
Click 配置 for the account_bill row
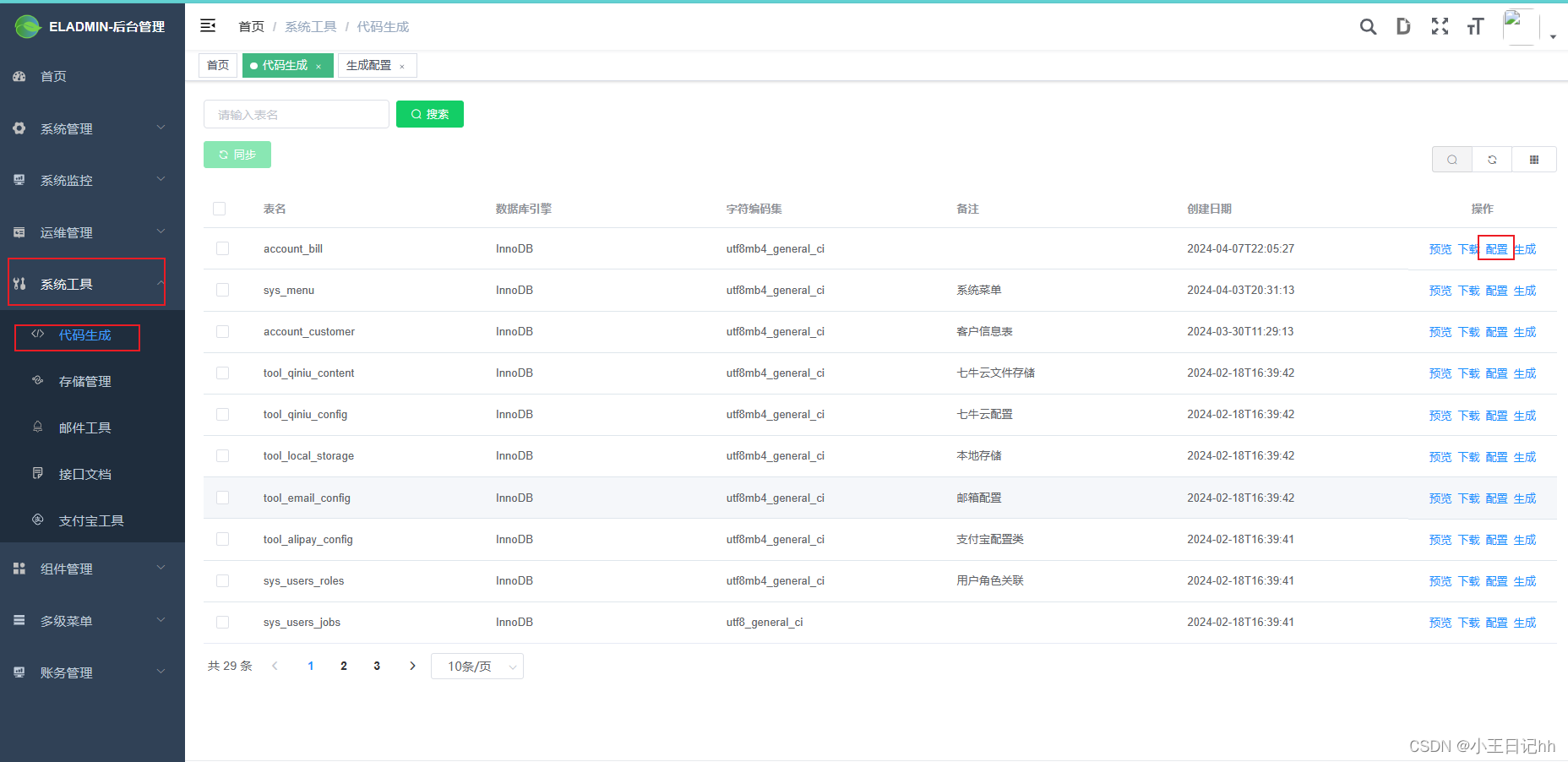[x=1497, y=249]
